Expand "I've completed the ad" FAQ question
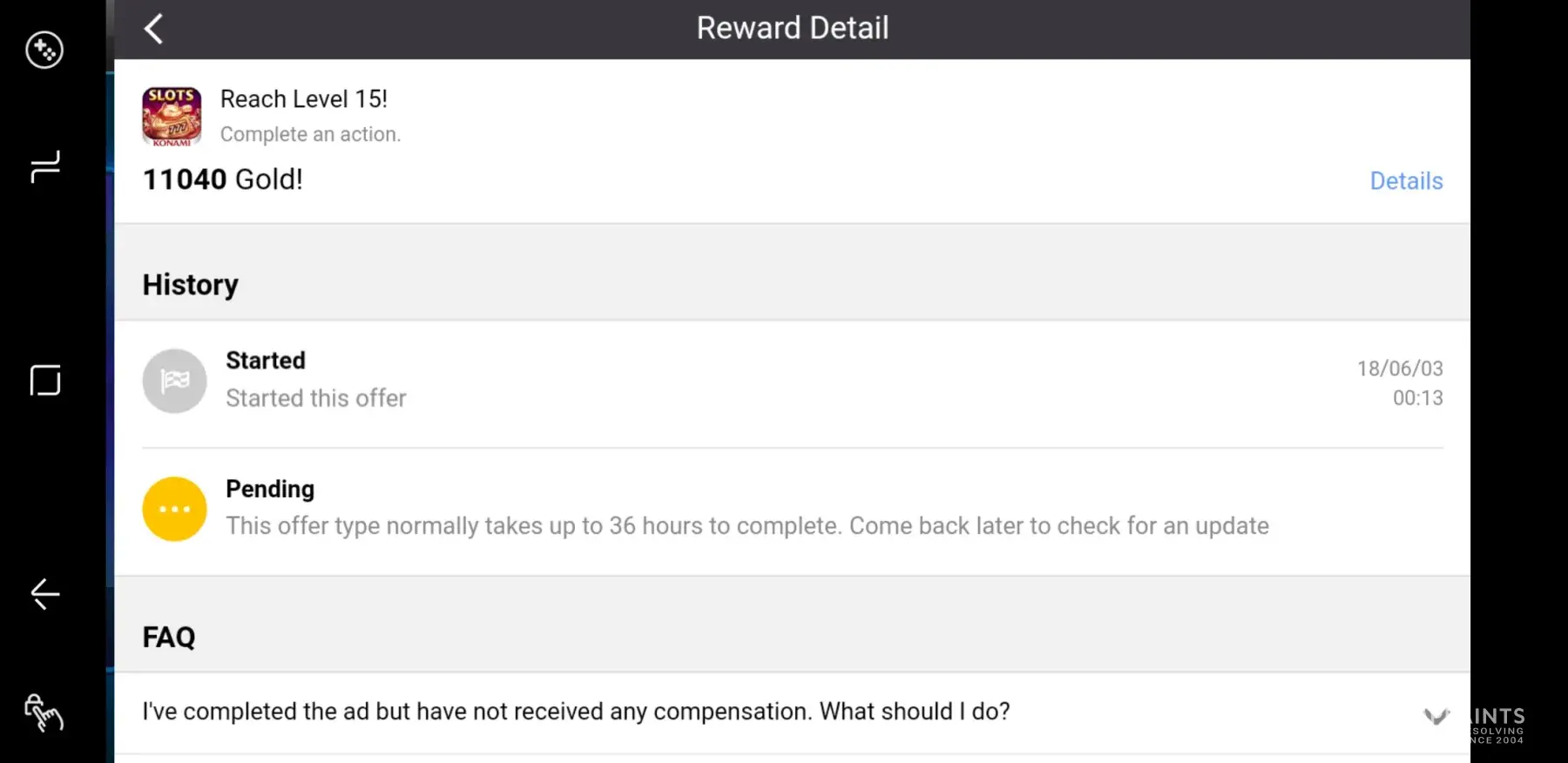 click(576, 712)
